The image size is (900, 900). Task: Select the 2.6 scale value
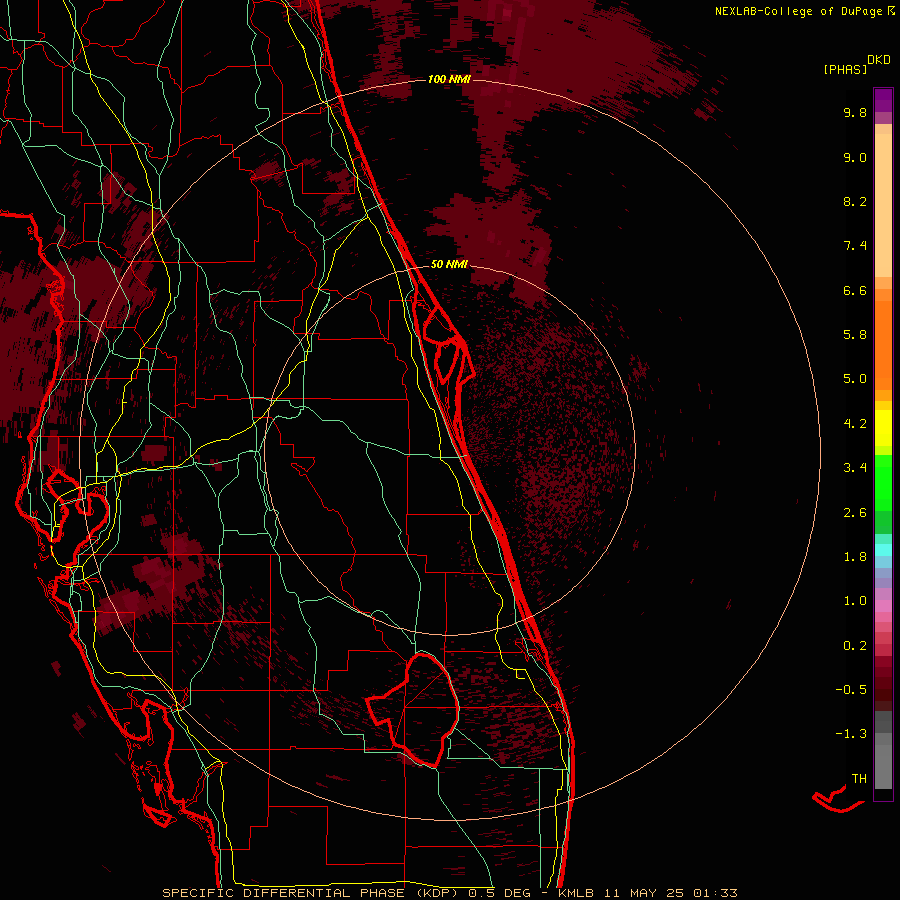pyautogui.click(x=855, y=513)
